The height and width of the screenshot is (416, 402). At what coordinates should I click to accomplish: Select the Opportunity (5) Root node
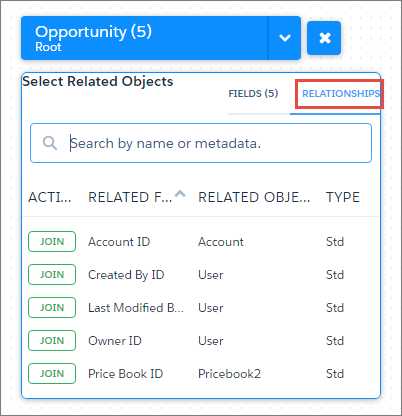(144, 38)
